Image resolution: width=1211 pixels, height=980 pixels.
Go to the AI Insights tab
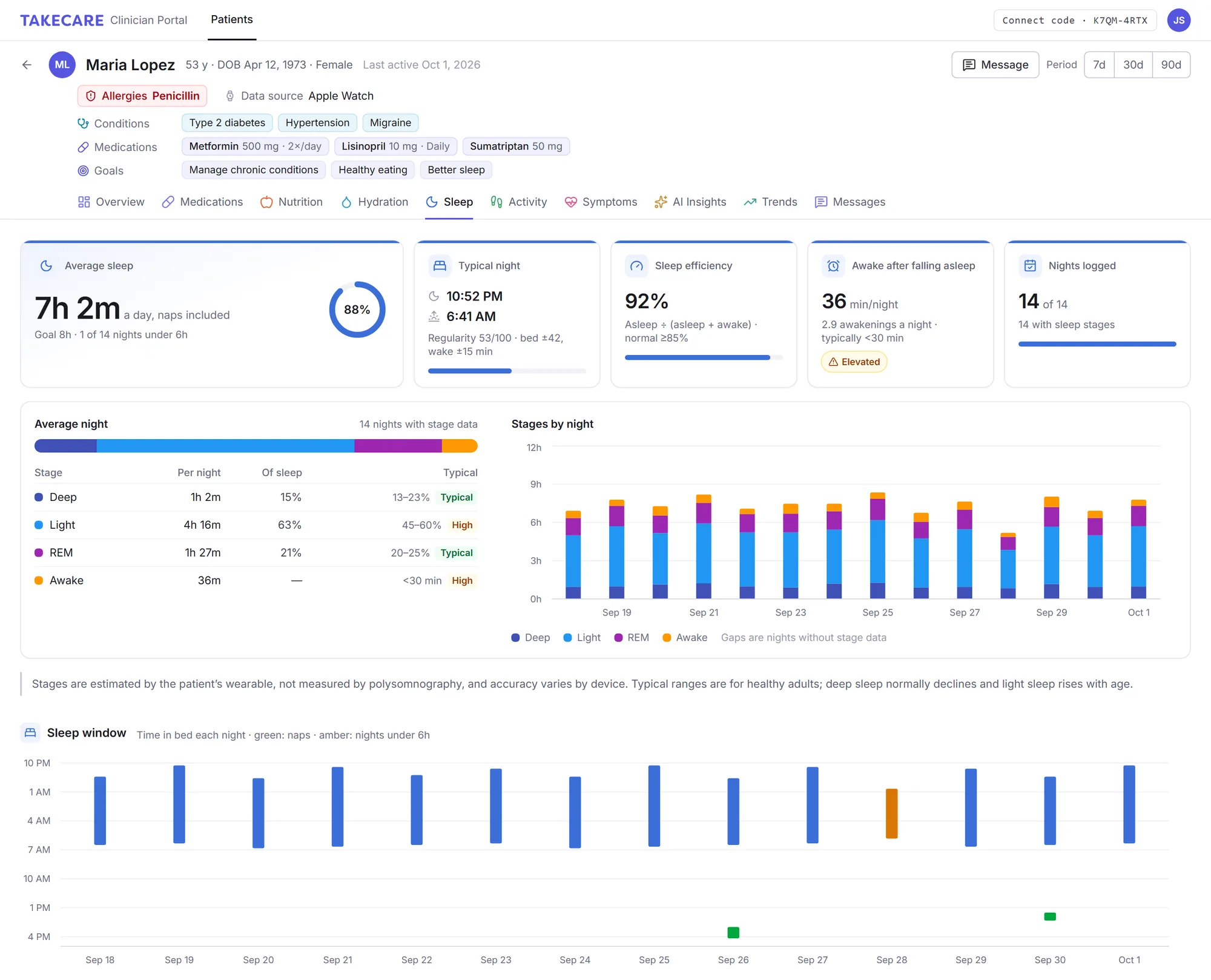[690, 202]
